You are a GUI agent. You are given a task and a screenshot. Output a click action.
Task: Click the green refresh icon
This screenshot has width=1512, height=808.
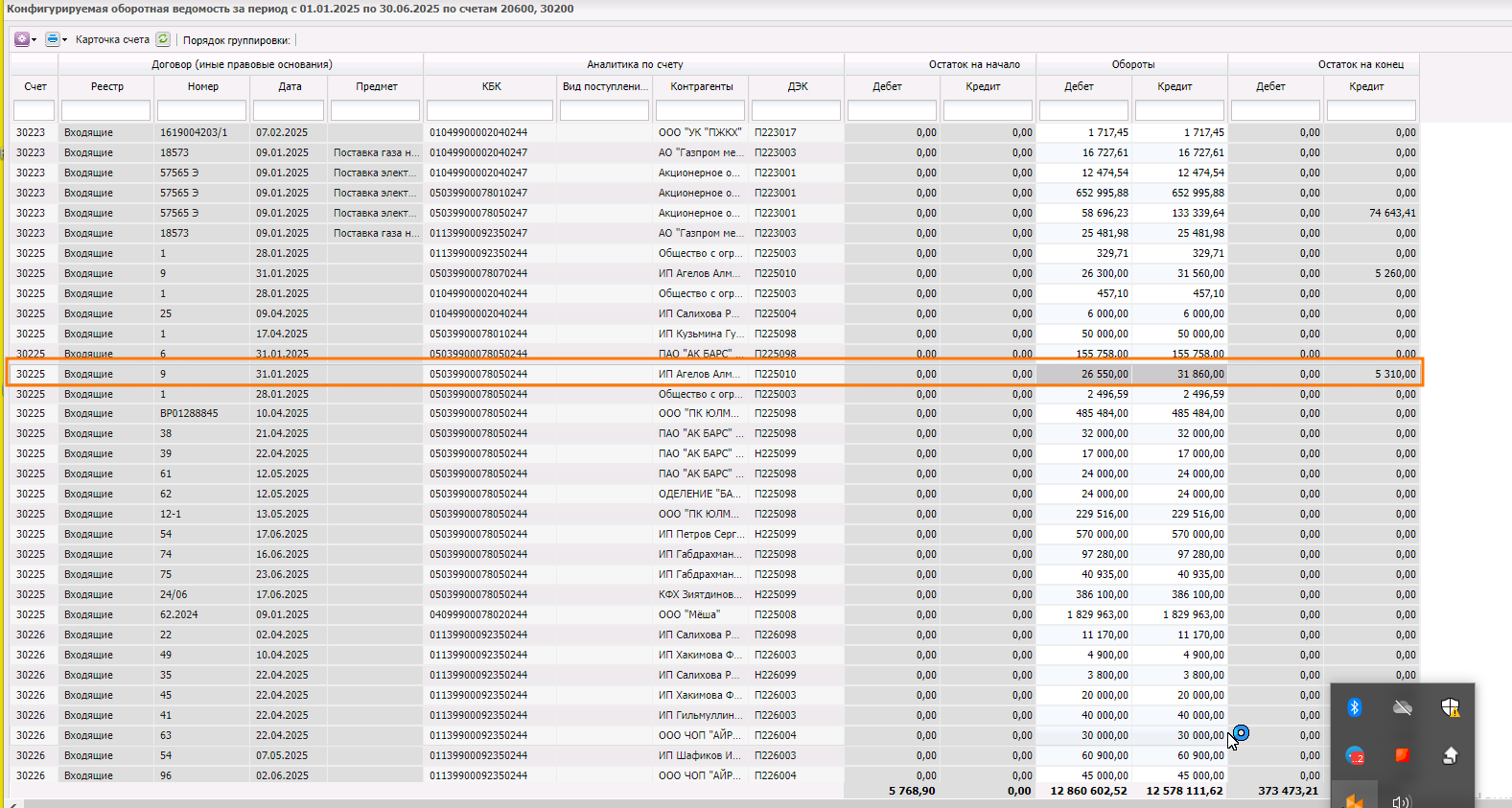pos(163,39)
